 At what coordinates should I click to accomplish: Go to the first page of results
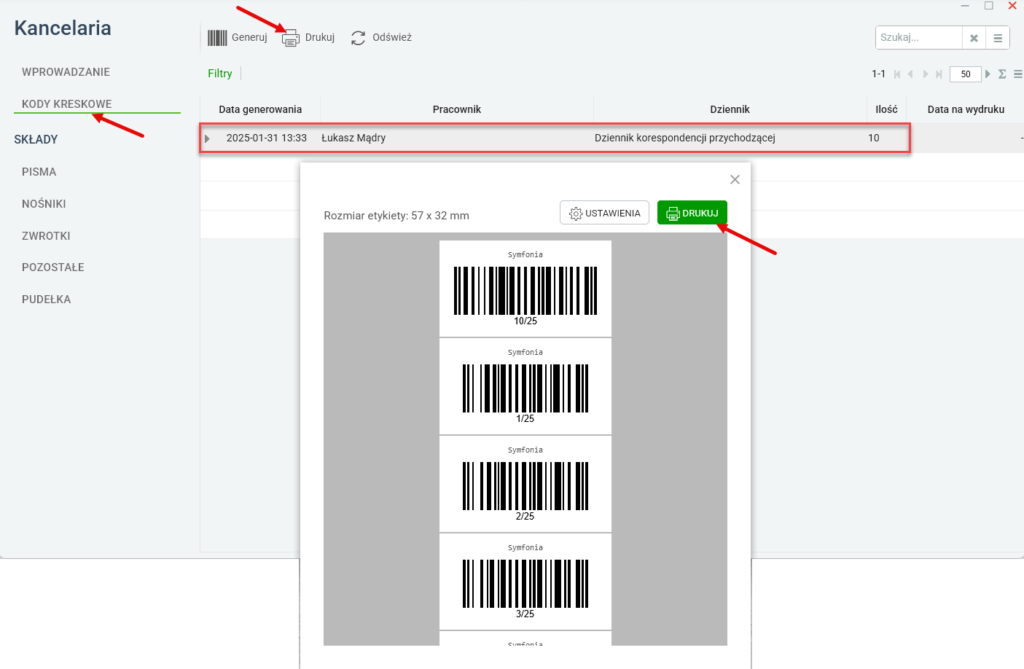pos(897,74)
